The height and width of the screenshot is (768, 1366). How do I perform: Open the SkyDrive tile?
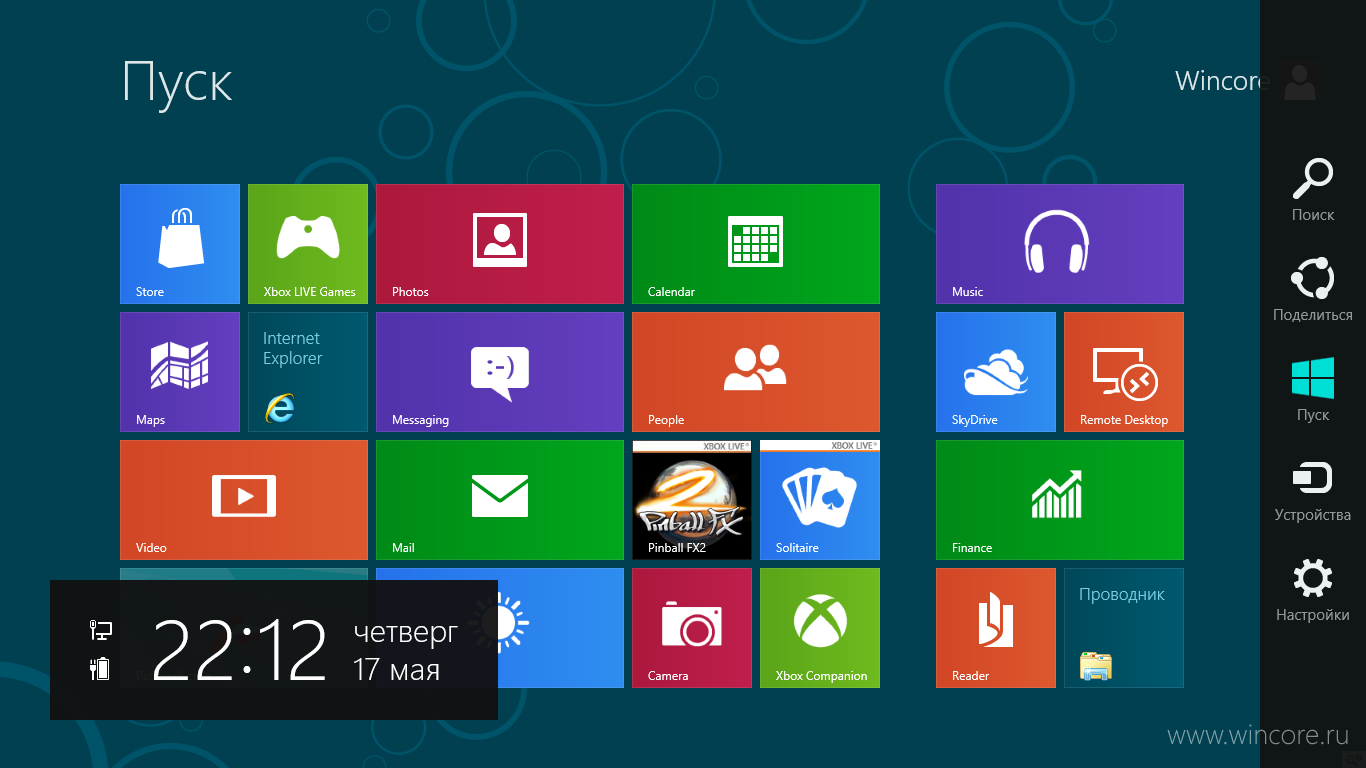tap(996, 372)
